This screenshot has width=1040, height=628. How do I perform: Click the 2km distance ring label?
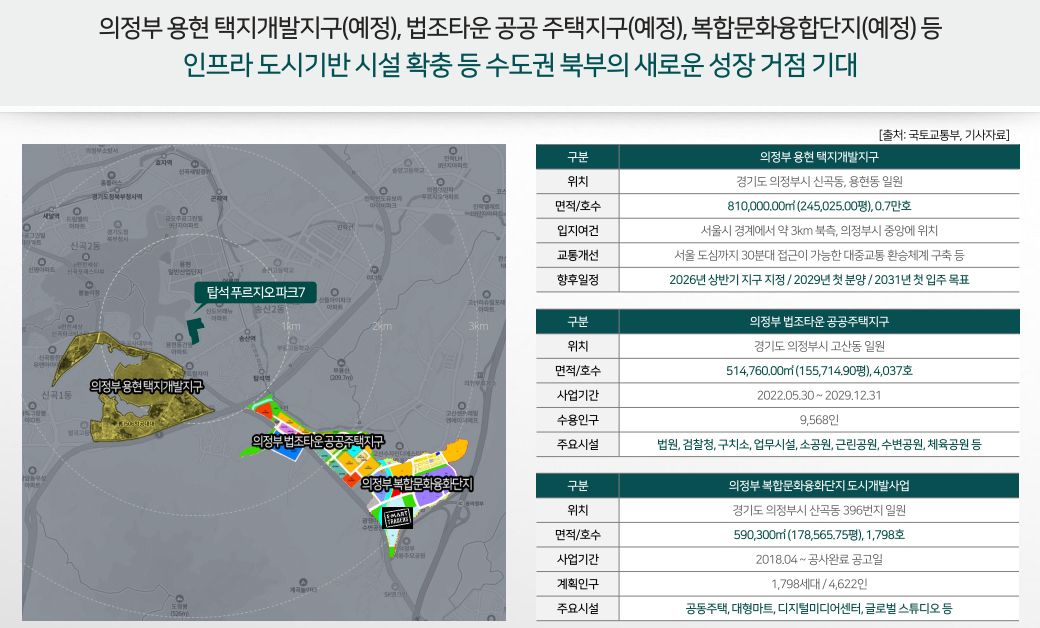pos(381,327)
